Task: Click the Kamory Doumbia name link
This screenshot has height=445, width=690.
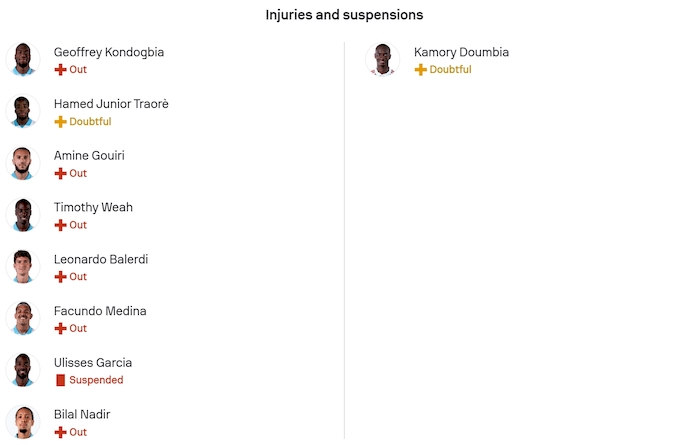Action: 461,52
